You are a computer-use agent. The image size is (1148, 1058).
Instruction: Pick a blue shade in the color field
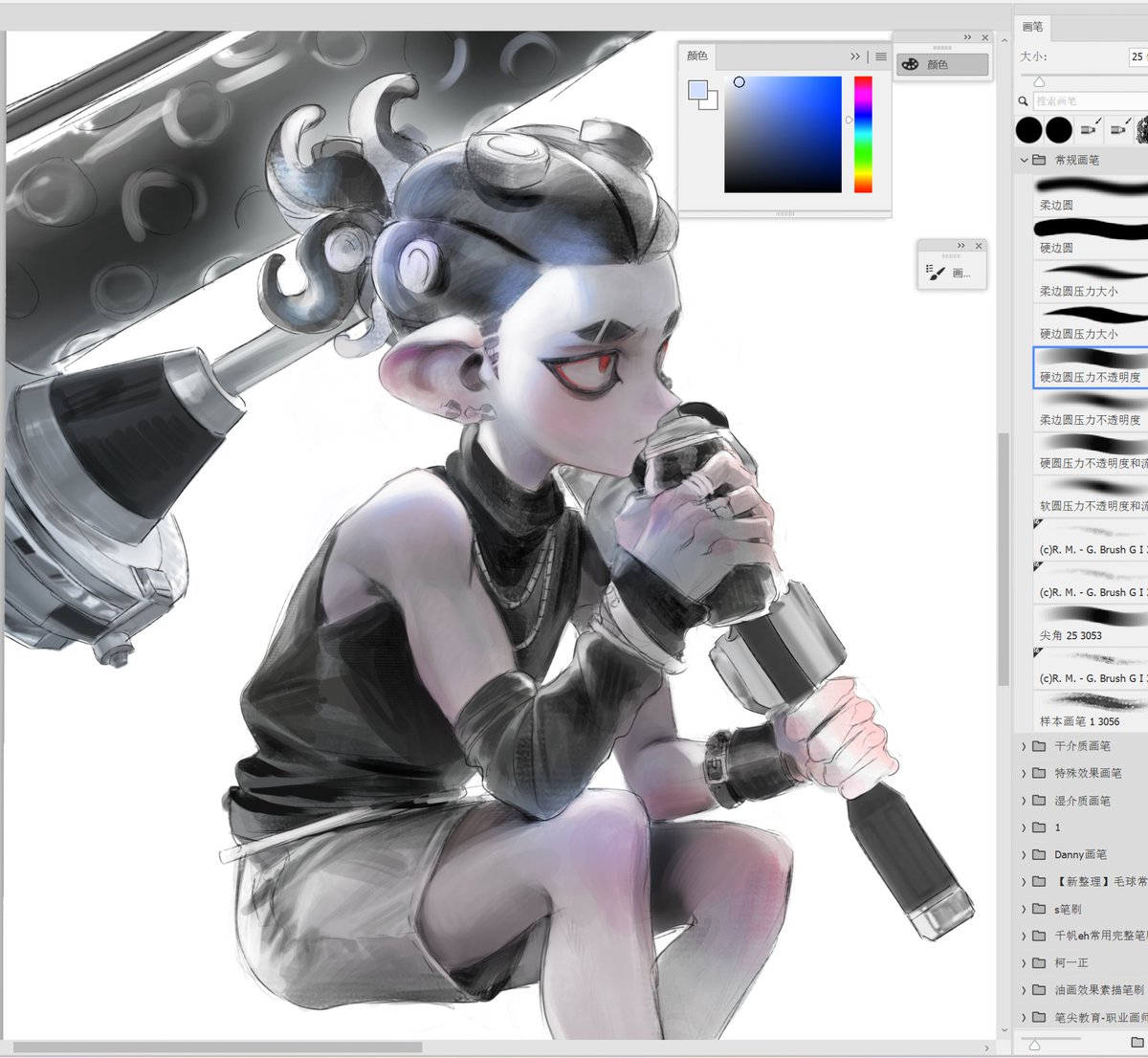coord(783,134)
